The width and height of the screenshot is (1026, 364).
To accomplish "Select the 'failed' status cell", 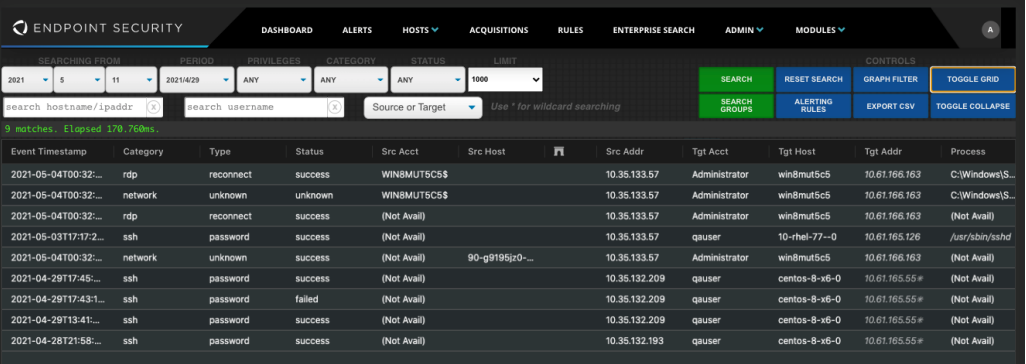I will [307, 299].
